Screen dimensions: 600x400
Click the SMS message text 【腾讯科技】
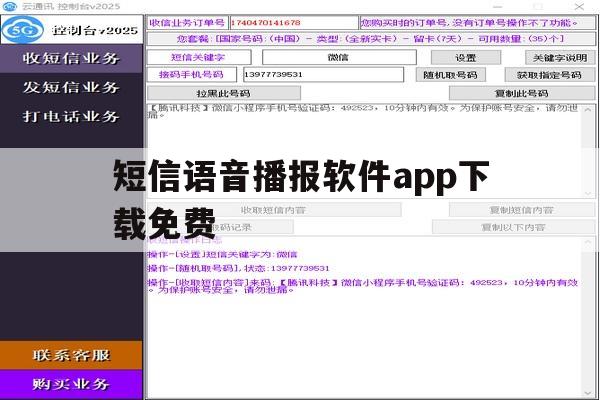pos(363,111)
